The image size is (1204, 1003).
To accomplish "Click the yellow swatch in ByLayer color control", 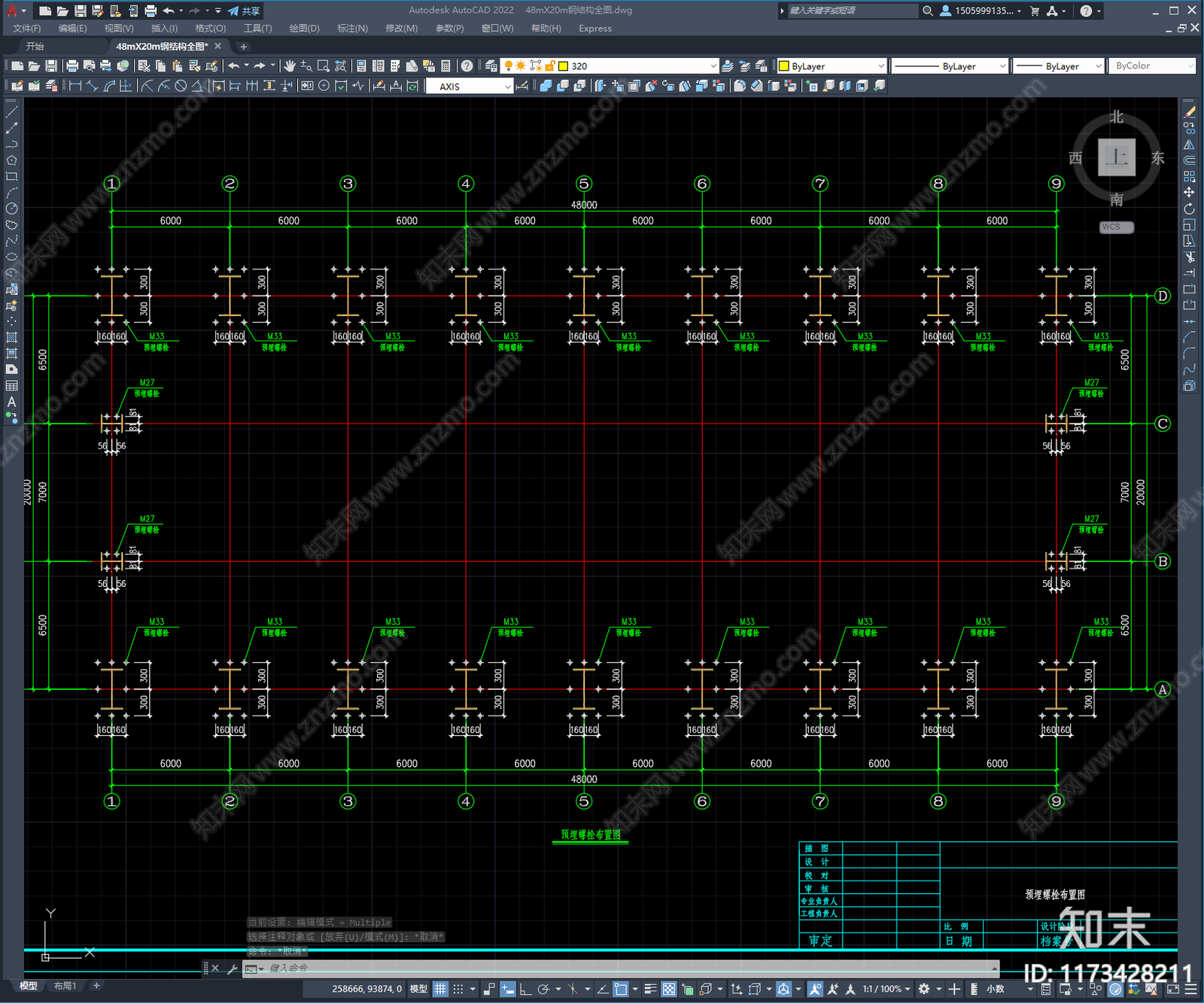I will tap(784, 66).
